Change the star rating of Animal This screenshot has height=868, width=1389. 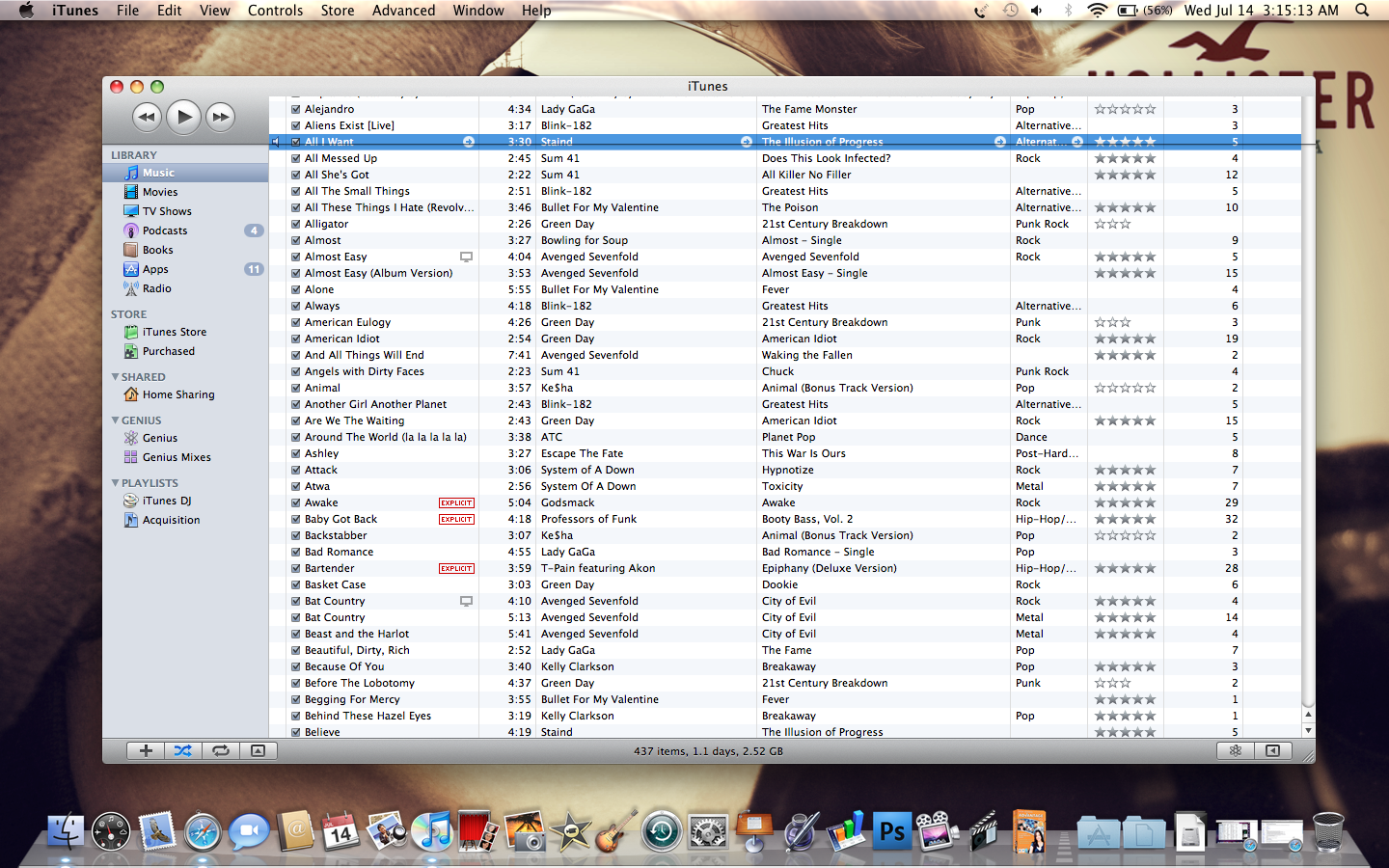coord(1125,388)
